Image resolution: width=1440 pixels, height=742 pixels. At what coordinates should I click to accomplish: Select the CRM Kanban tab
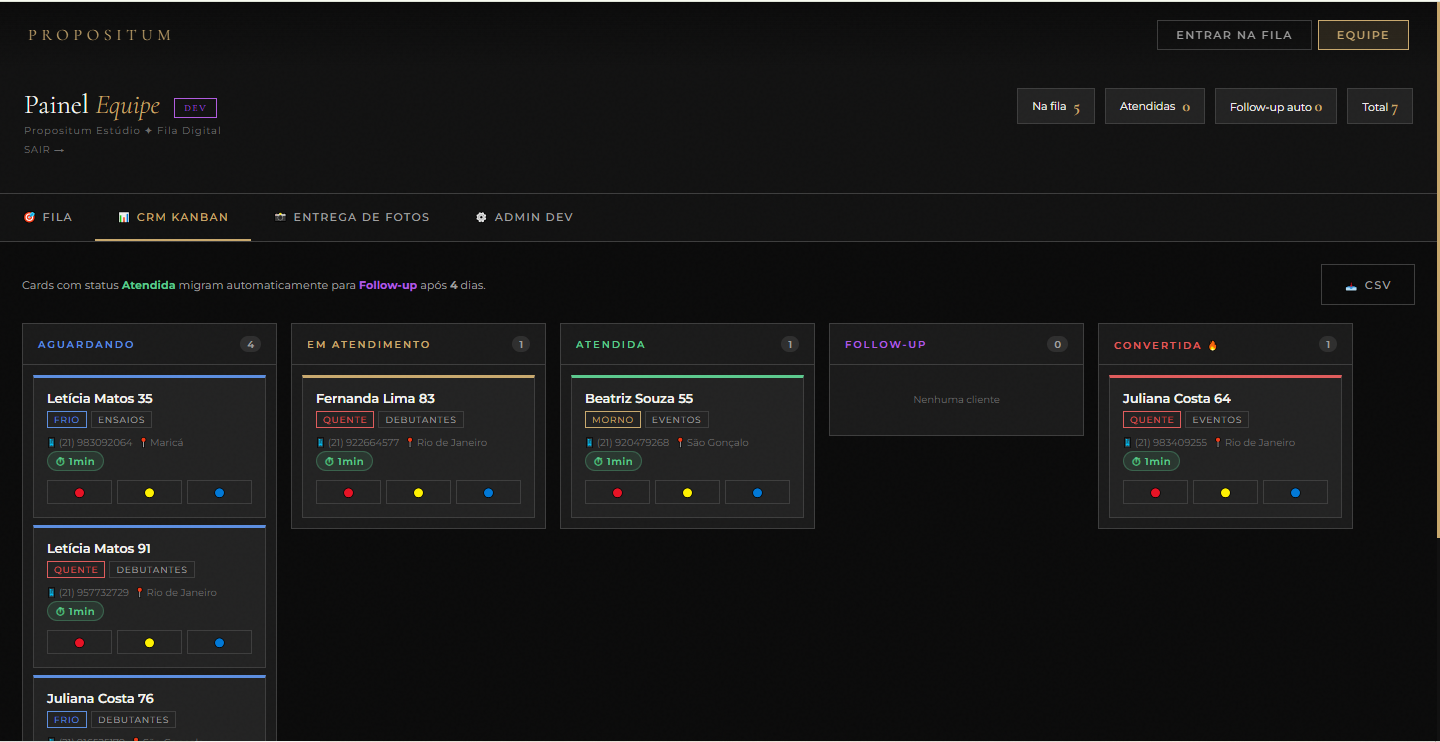pos(173,217)
